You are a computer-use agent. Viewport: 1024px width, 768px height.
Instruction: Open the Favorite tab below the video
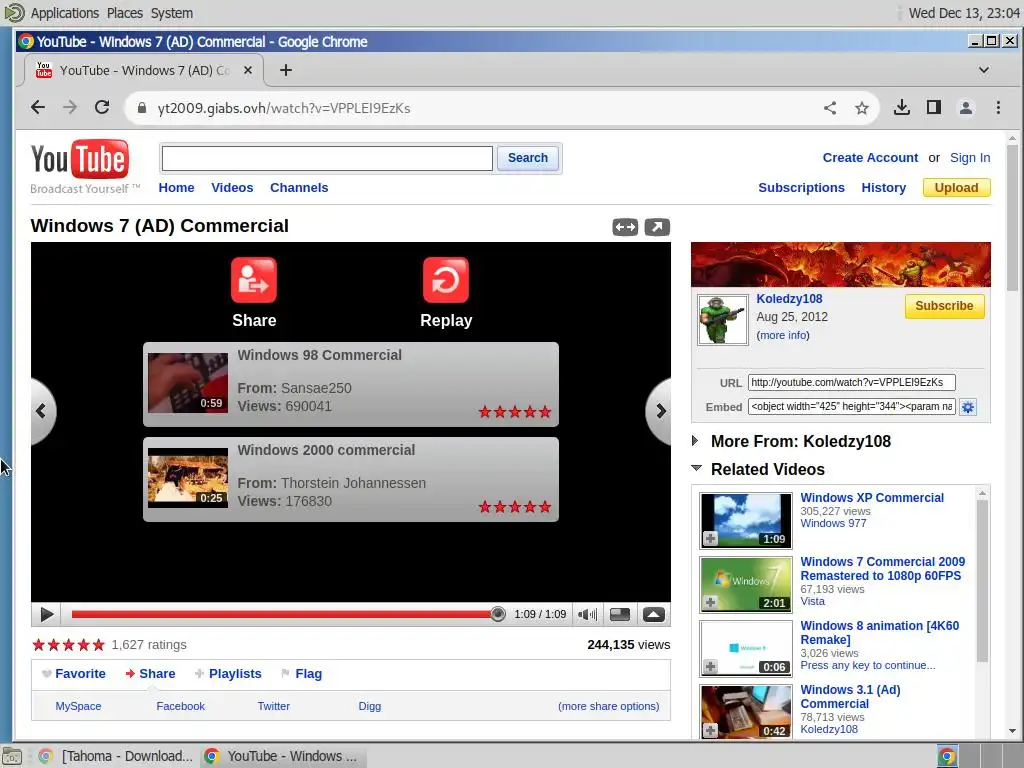tap(73, 673)
